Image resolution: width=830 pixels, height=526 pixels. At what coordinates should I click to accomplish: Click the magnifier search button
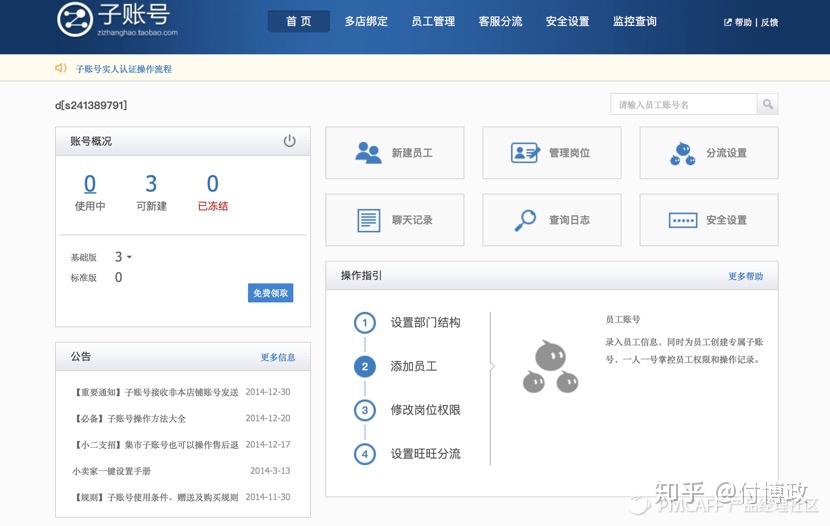[x=768, y=105]
